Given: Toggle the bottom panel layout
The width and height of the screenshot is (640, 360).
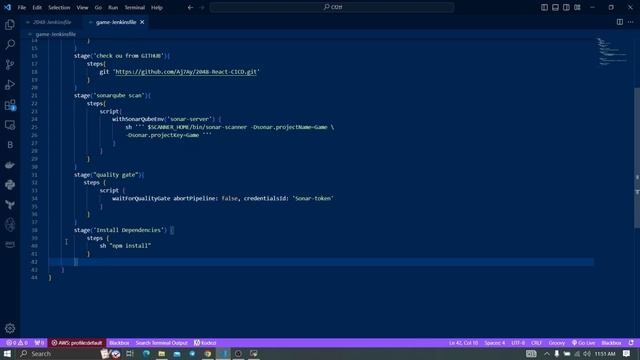Looking at the screenshot, I should click(x=555, y=7).
